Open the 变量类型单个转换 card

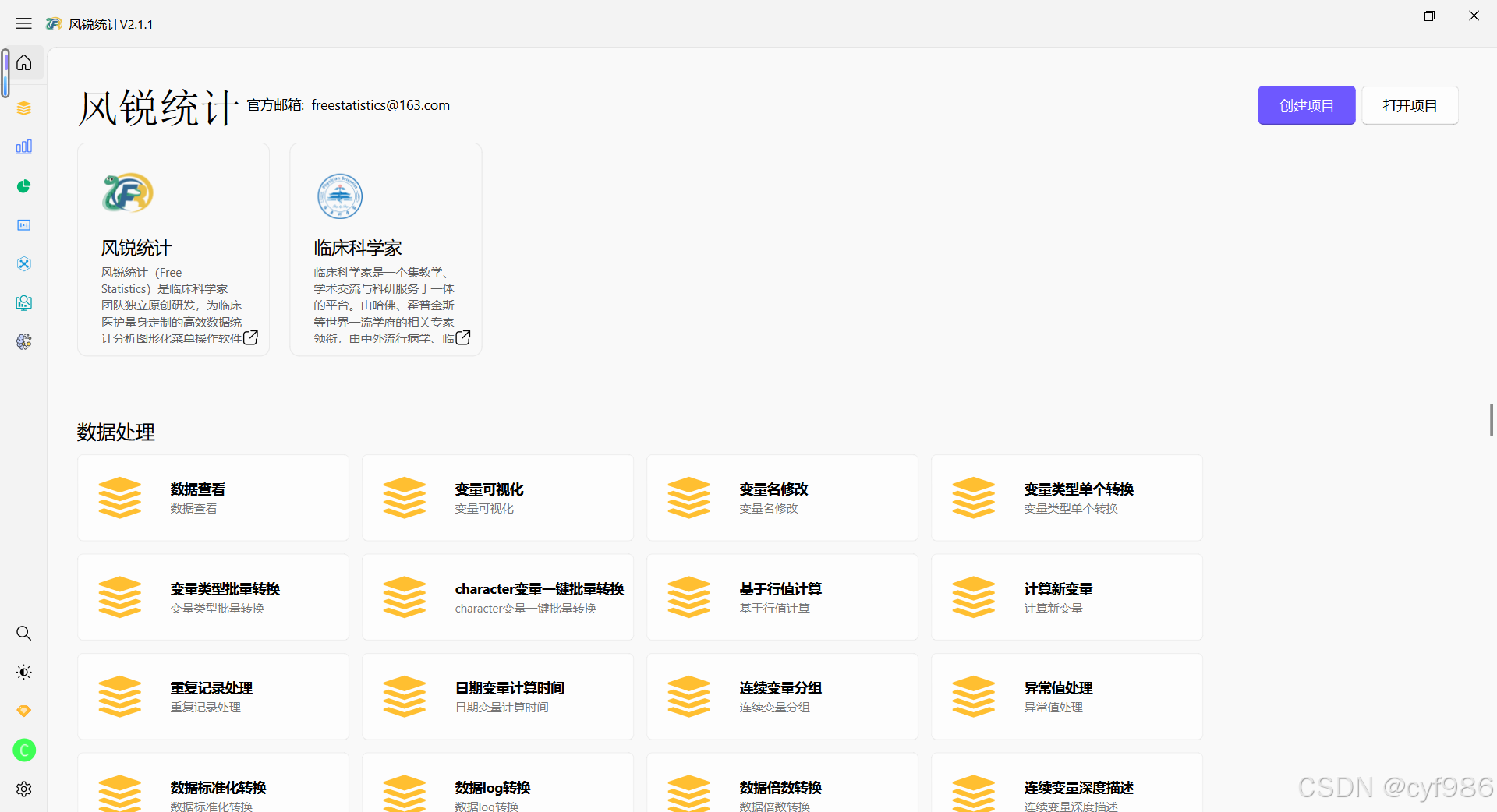tap(1067, 498)
